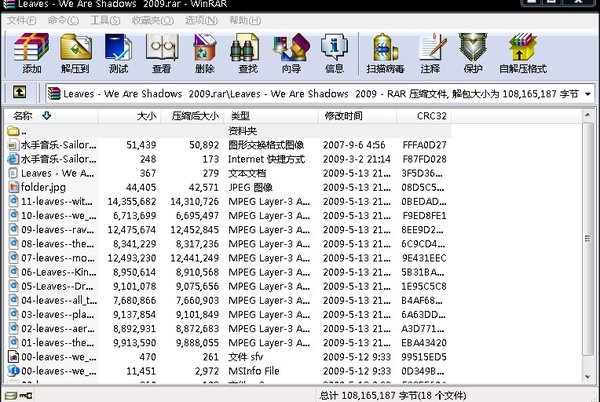Click the icon of 11-leaves--wit... mp3 file
Image resolution: width=600 pixels, height=402 pixels.
click(13, 201)
